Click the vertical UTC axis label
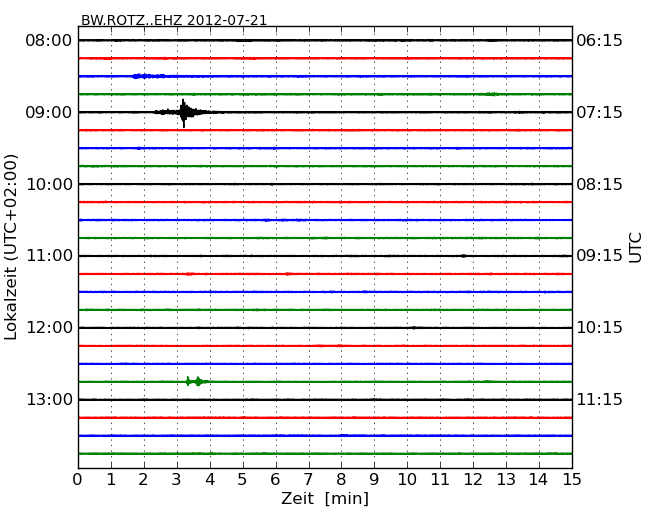 point(635,248)
